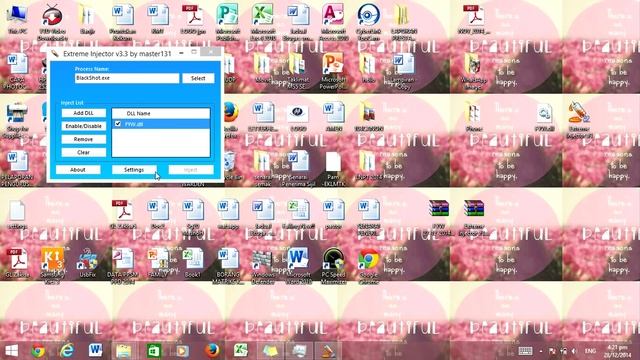Click Clear button in Extreme Injector

coord(84,152)
